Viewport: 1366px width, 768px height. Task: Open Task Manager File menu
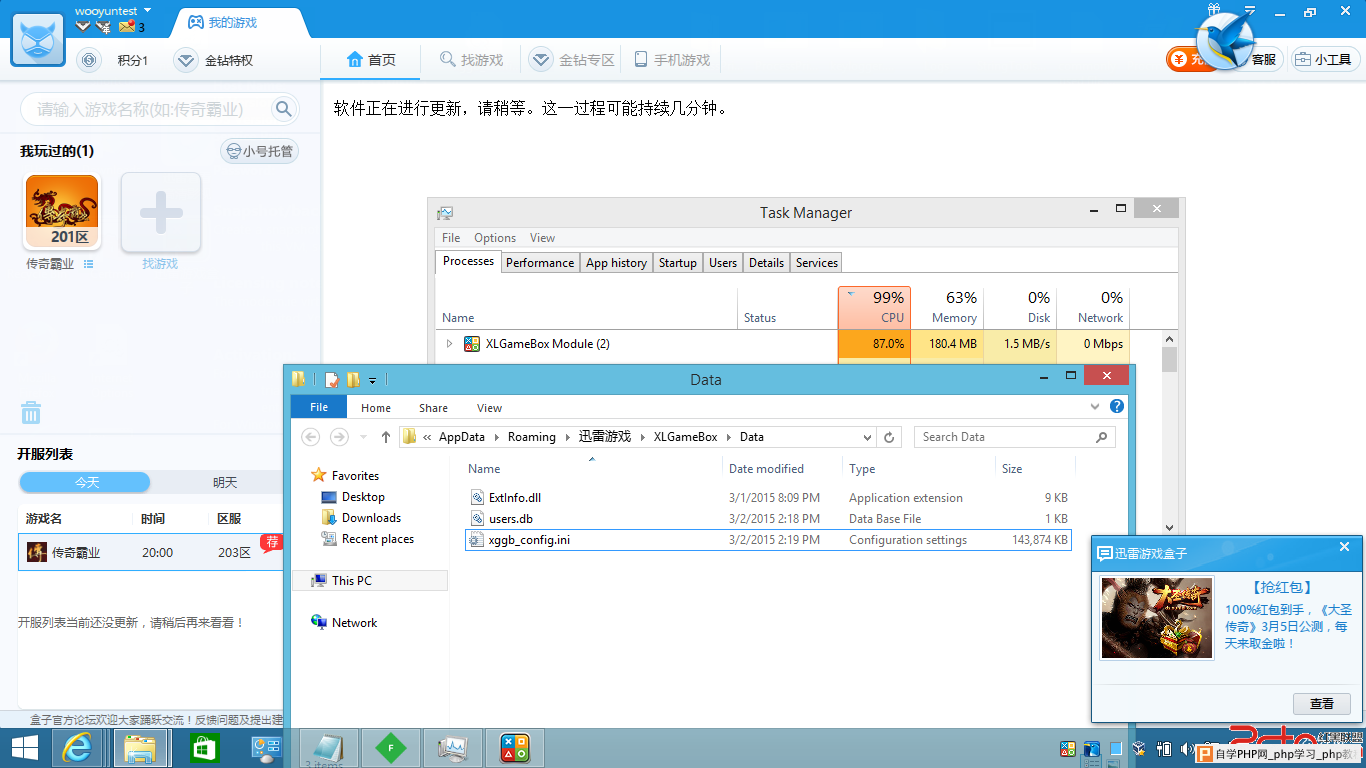(451, 238)
